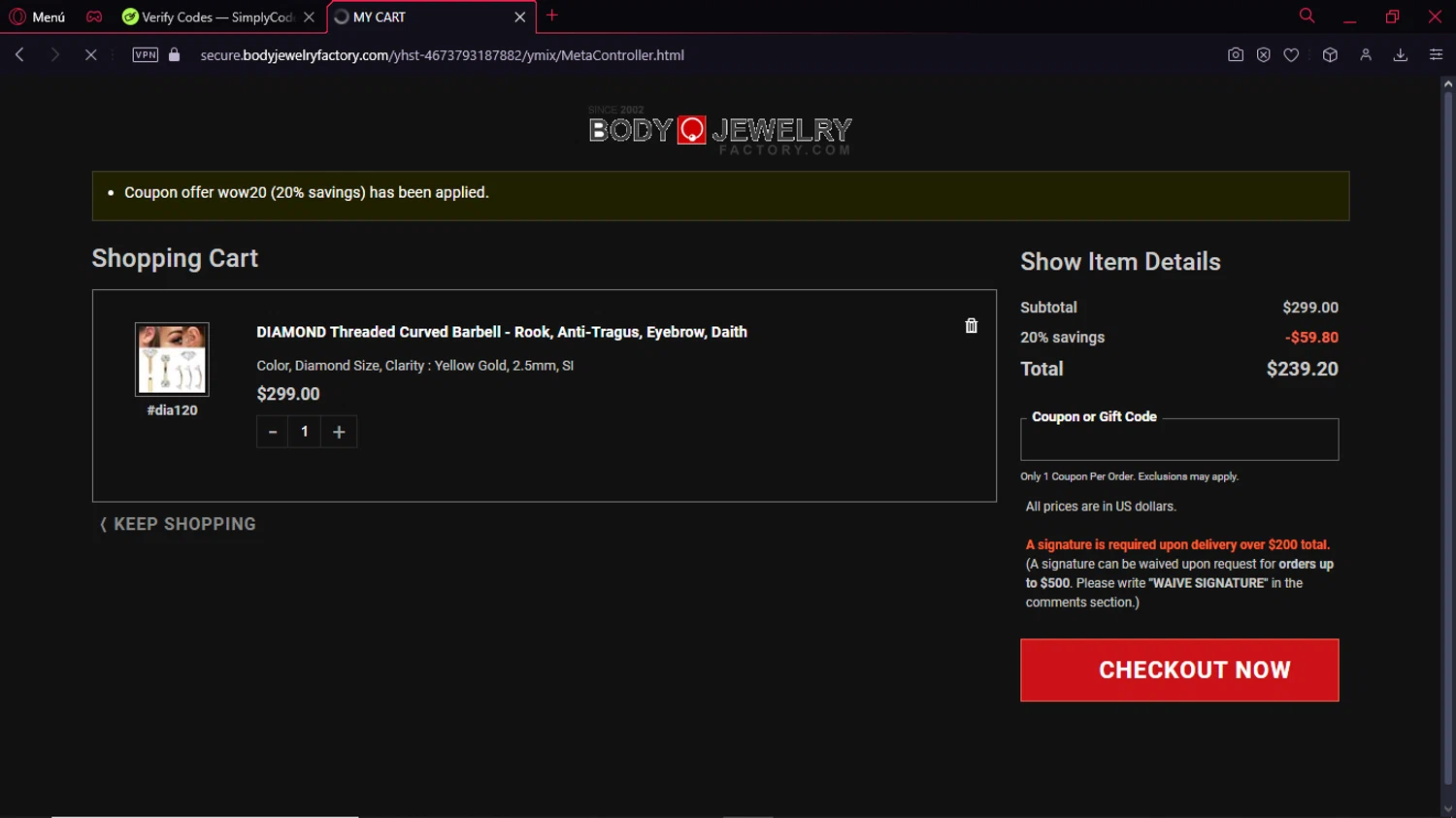Click Show Item Details heading
Screen dimensions: 1456x818
click(x=1120, y=262)
